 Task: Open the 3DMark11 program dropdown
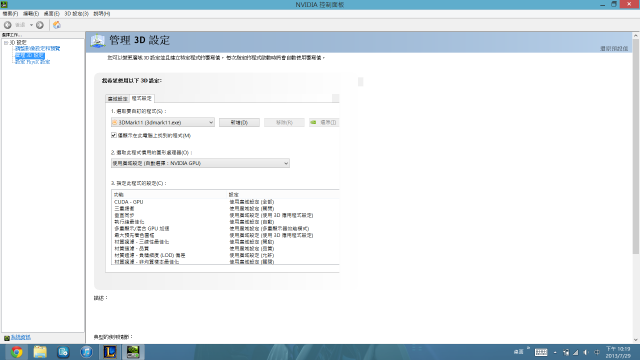(163, 122)
